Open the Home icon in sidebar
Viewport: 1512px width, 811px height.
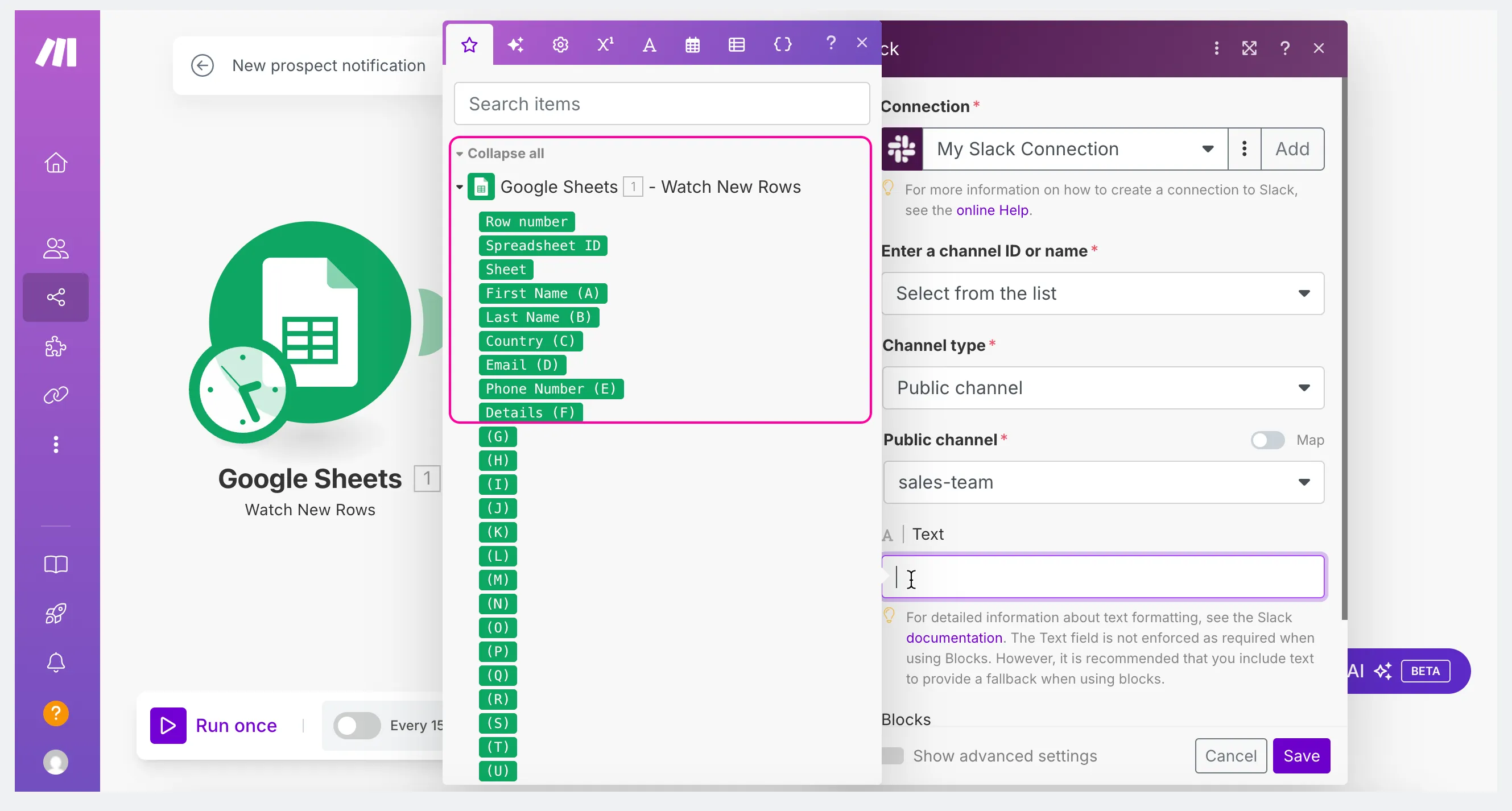[56, 163]
